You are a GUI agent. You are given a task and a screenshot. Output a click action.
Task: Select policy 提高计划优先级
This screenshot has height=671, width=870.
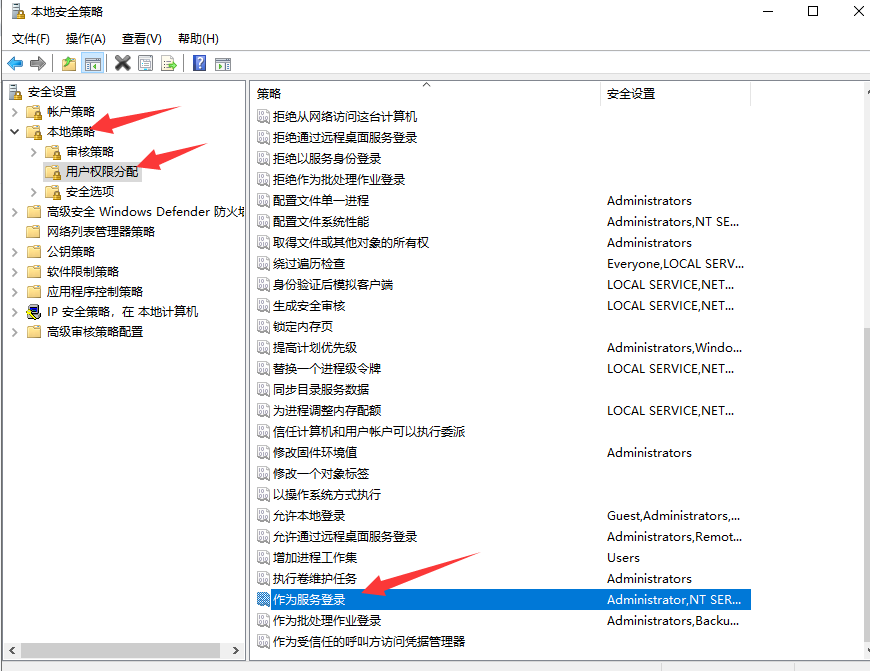coord(315,347)
